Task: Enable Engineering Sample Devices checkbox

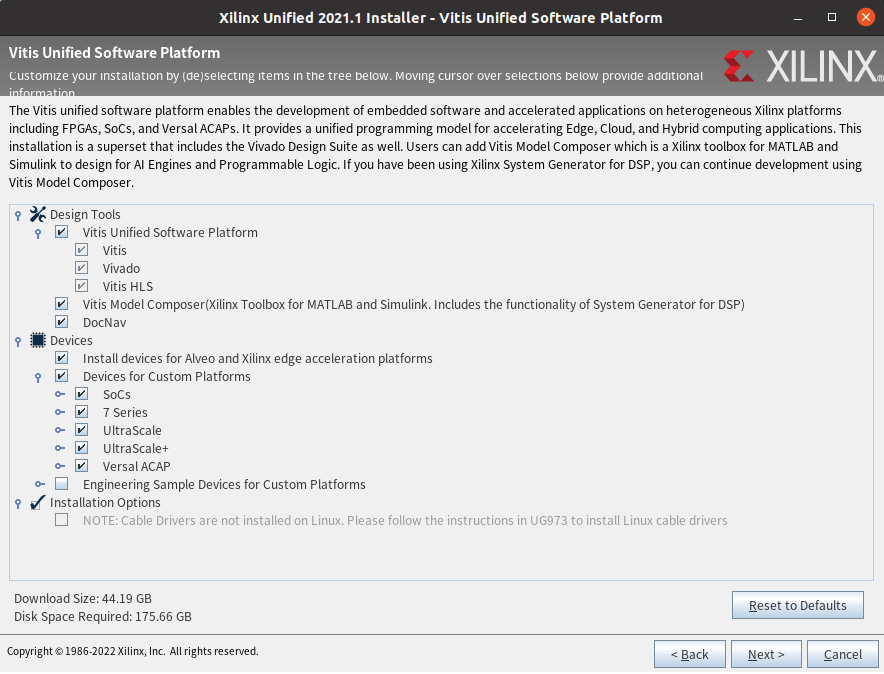Action: coord(61,484)
